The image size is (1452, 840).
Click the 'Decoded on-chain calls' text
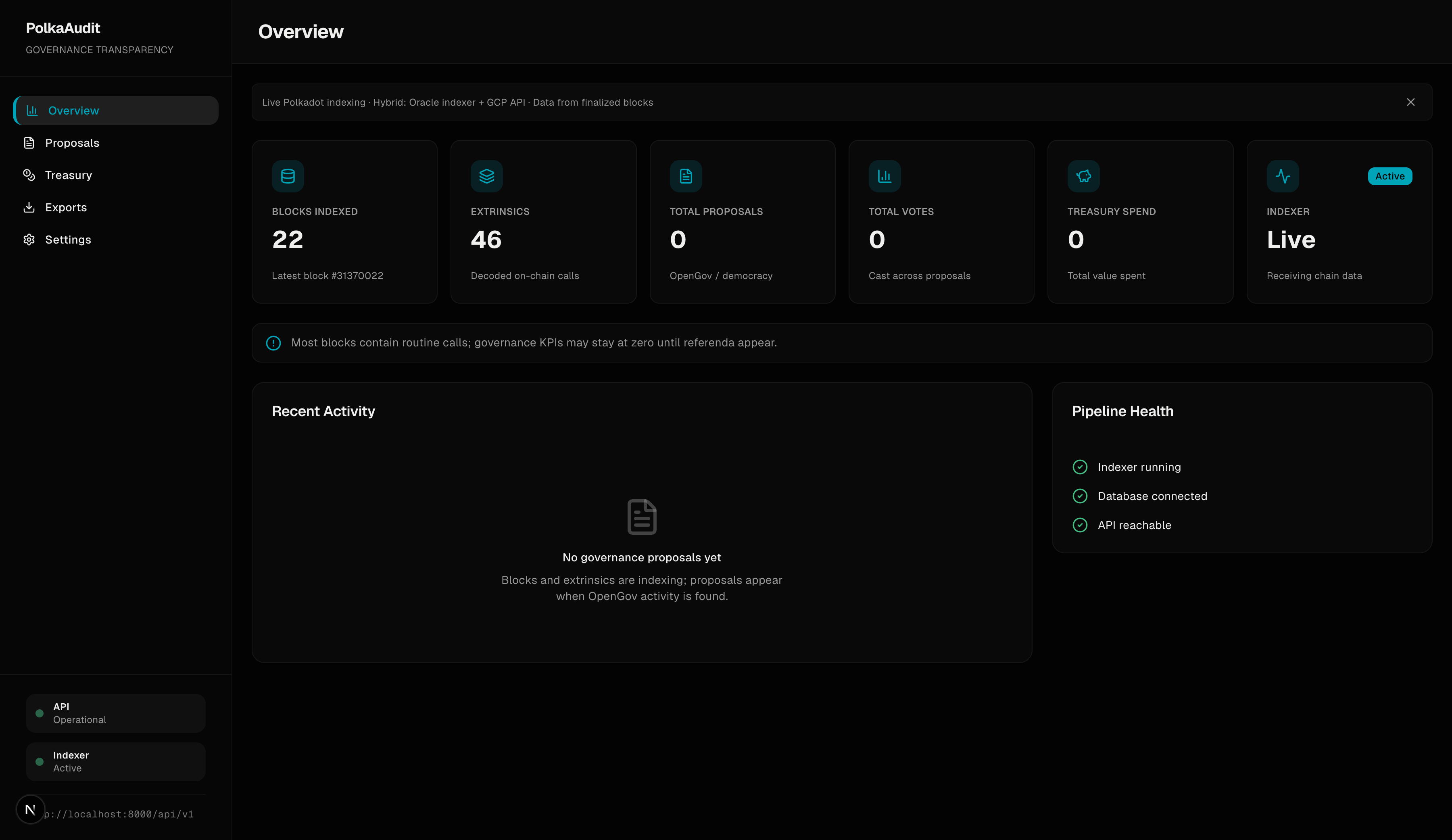coord(525,276)
